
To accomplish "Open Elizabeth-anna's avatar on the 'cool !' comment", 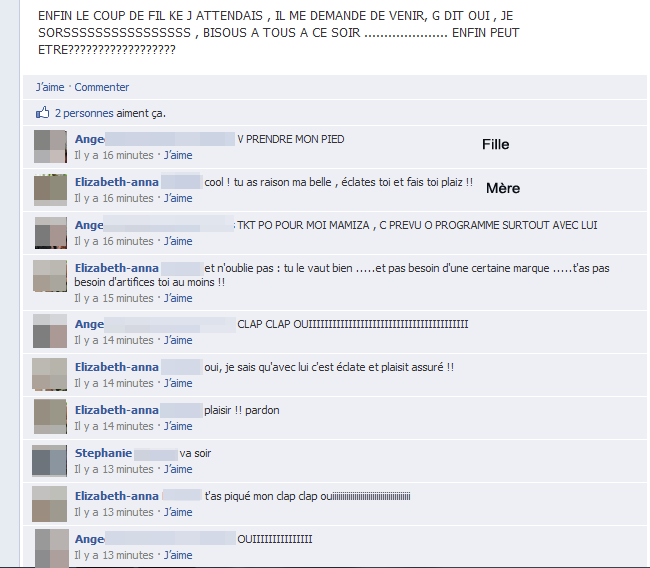I will [50, 190].
